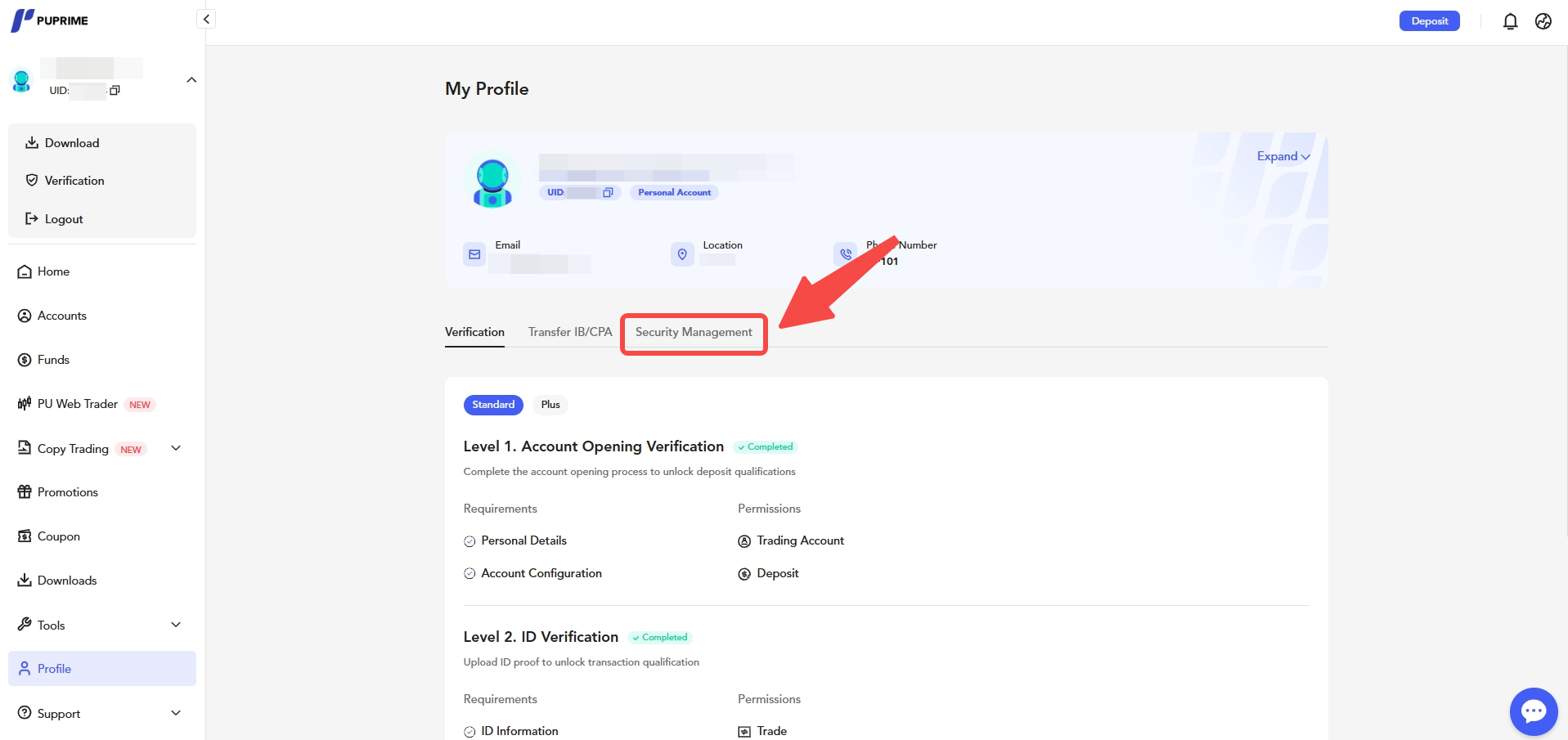Go to Funds in the sidebar
Screen dimensions: 1568x740
(53, 360)
